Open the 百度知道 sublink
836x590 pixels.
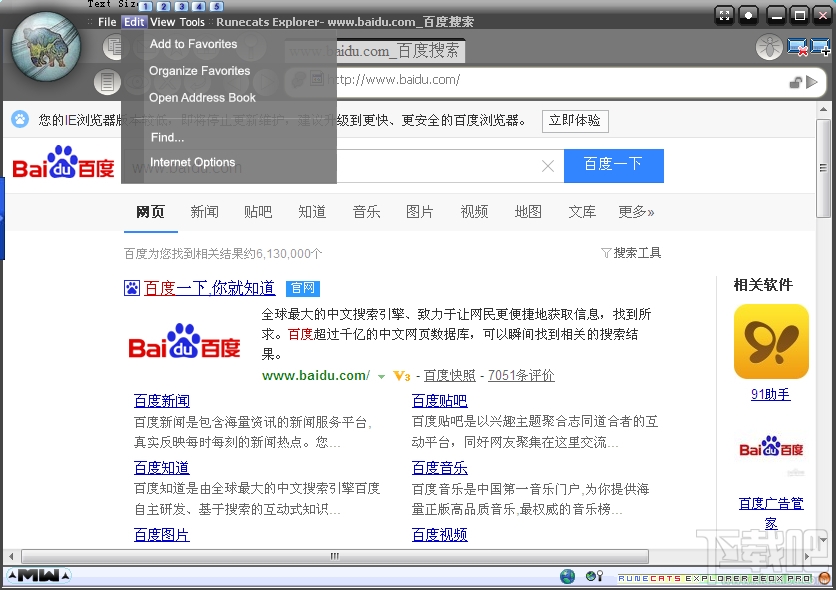162,468
